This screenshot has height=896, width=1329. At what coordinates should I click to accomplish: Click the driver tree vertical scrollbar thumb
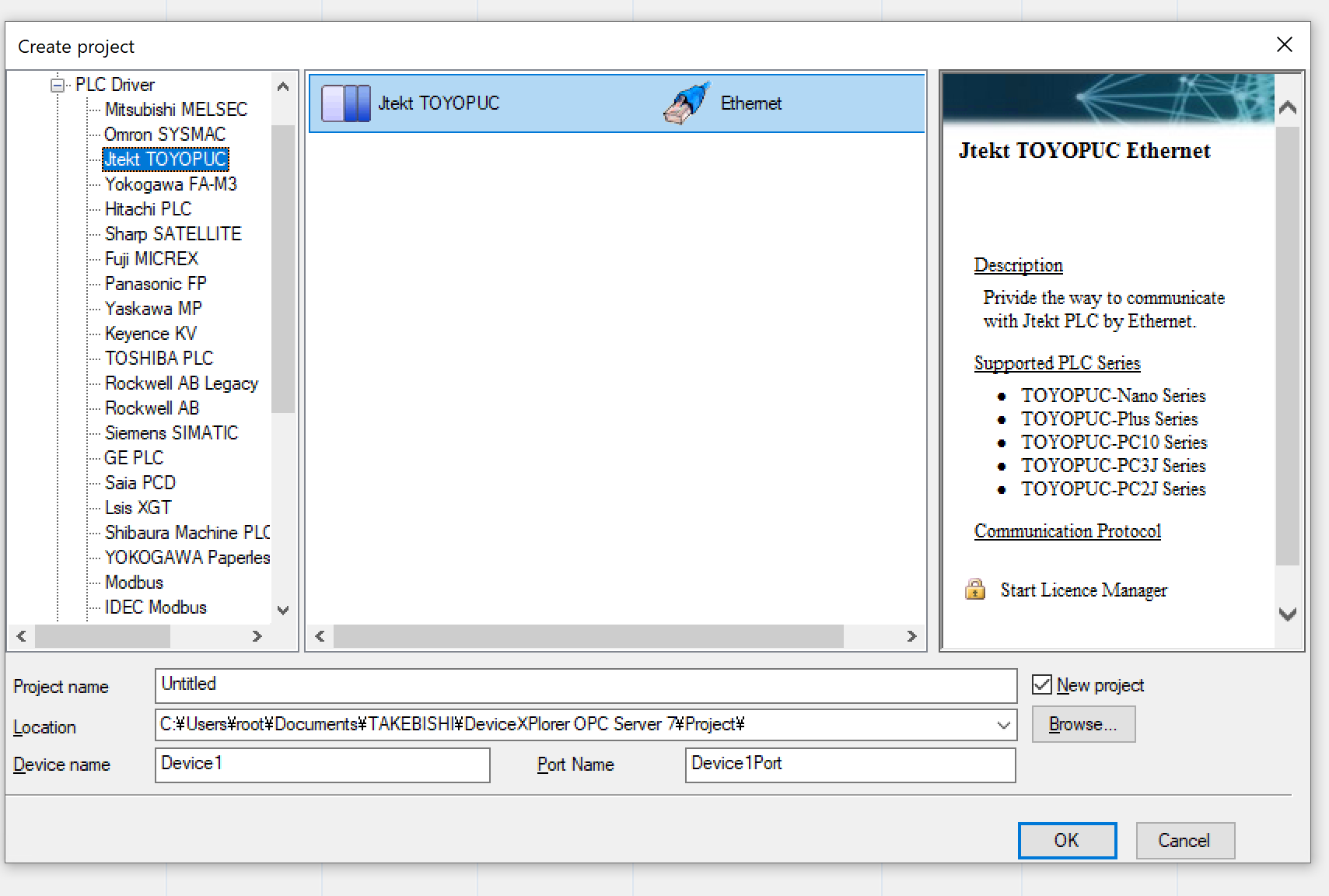pyautogui.click(x=283, y=268)
